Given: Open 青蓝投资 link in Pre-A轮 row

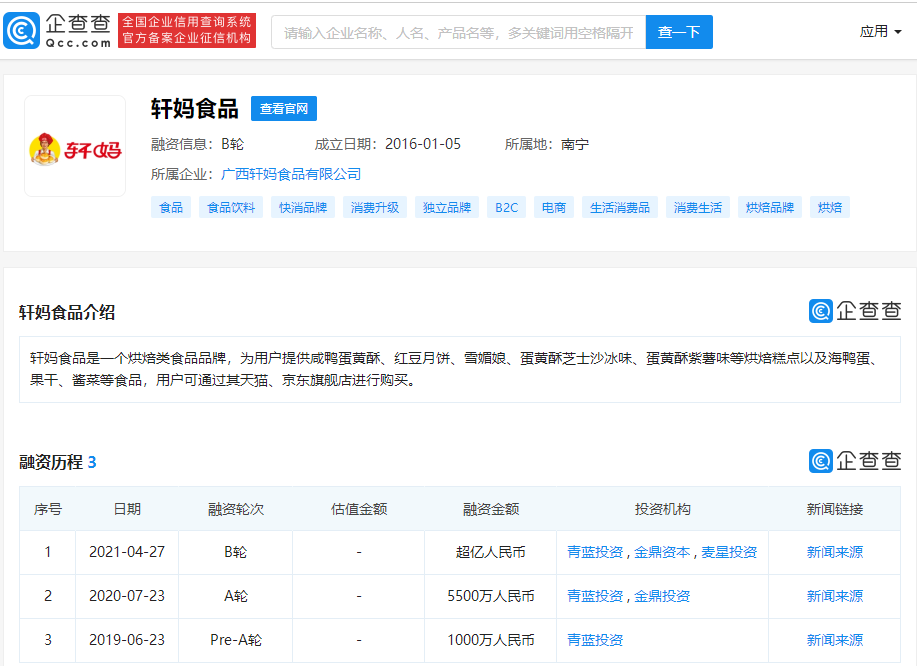Looking at the screenshot, I should [x=595, y=640].
